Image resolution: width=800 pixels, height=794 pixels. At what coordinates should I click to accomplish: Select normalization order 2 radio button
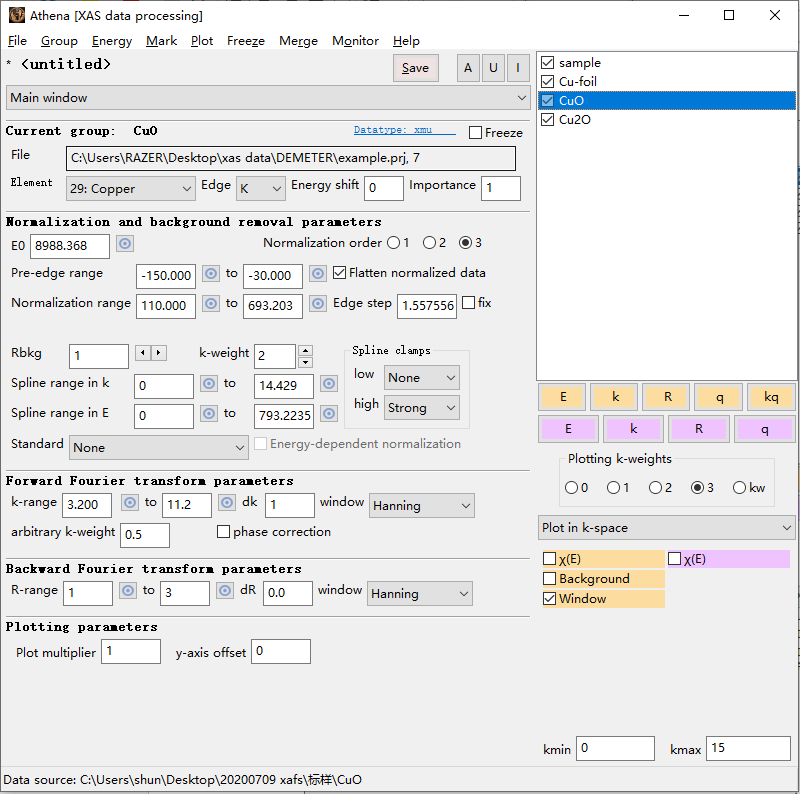click(x=430, y=243)
